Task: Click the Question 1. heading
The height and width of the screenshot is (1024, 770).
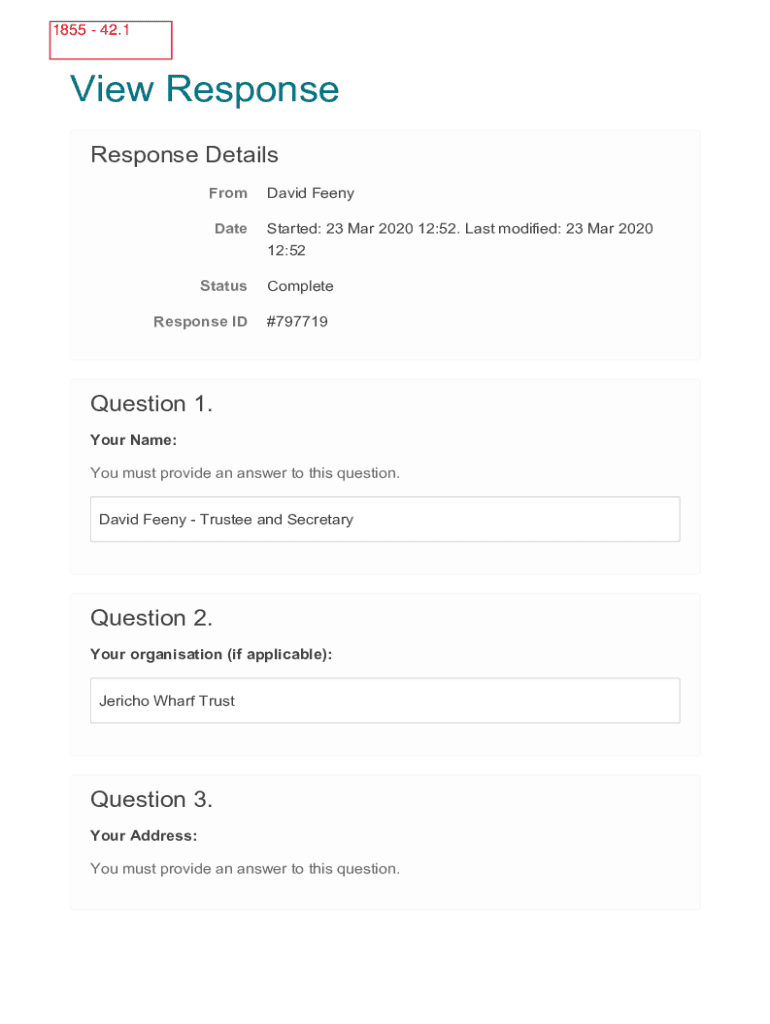Action: coord(151,404)
